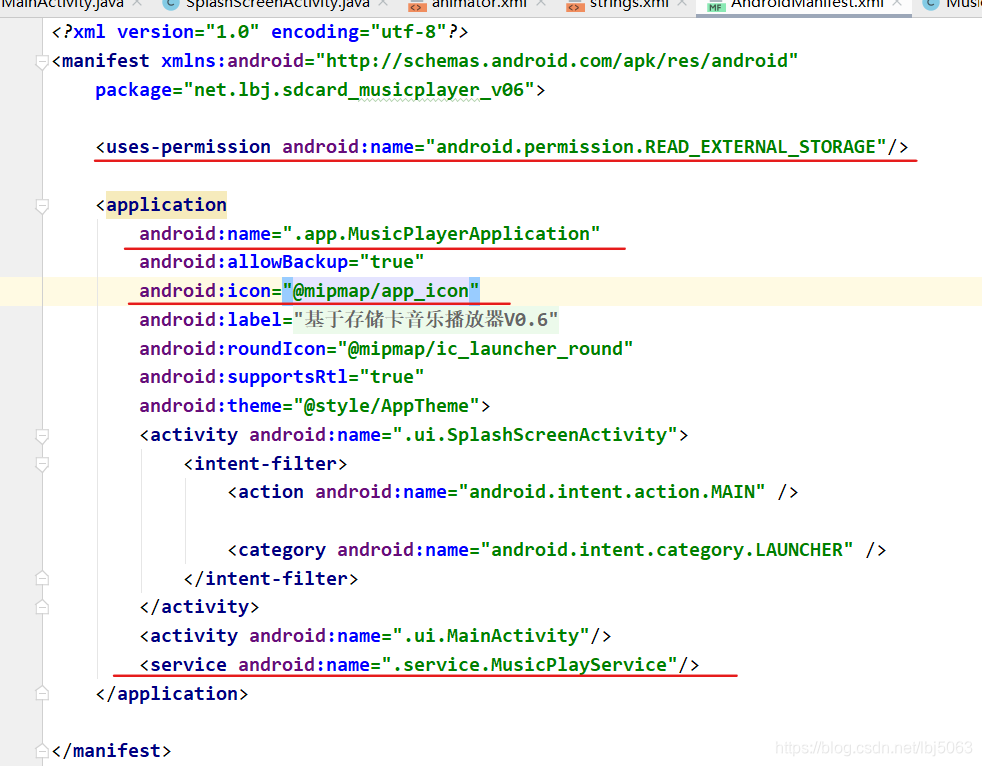Click ".app.MusicPlayerApplication" name value
The width and height of the screenshot is (982, 766).
pyautogui.click(x=441, y=234)
